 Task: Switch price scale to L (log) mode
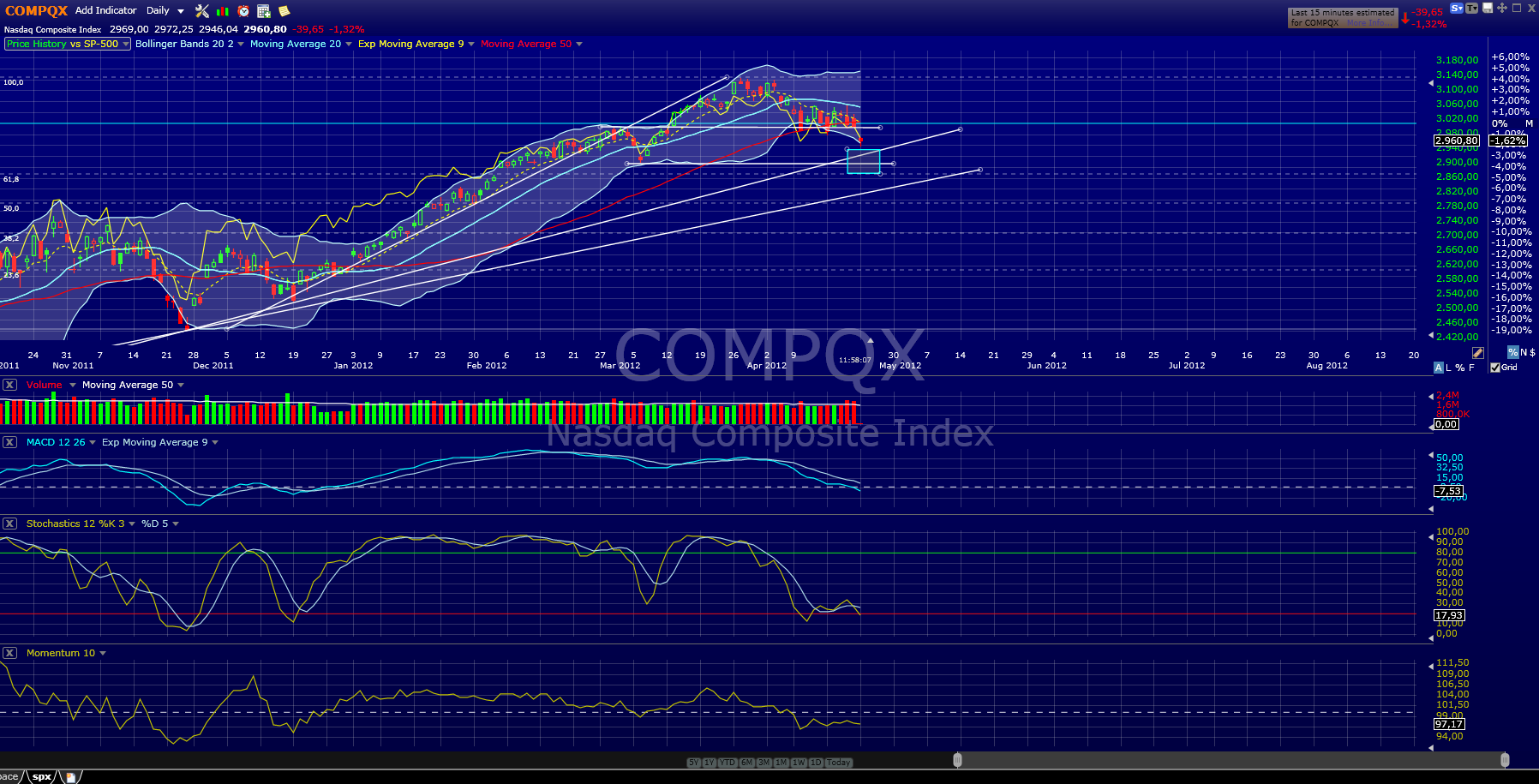[1449, 368]
